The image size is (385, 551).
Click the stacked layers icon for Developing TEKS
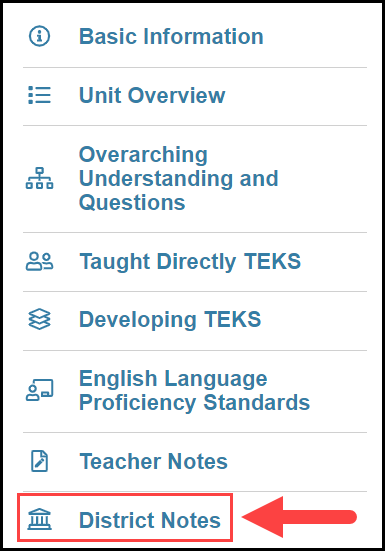[39, 319]
